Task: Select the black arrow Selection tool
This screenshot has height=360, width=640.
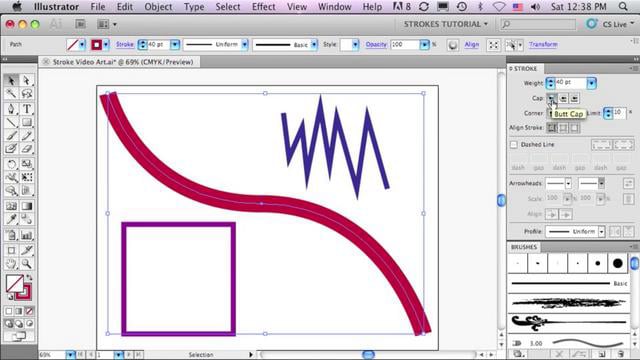Action: (11, 80)
